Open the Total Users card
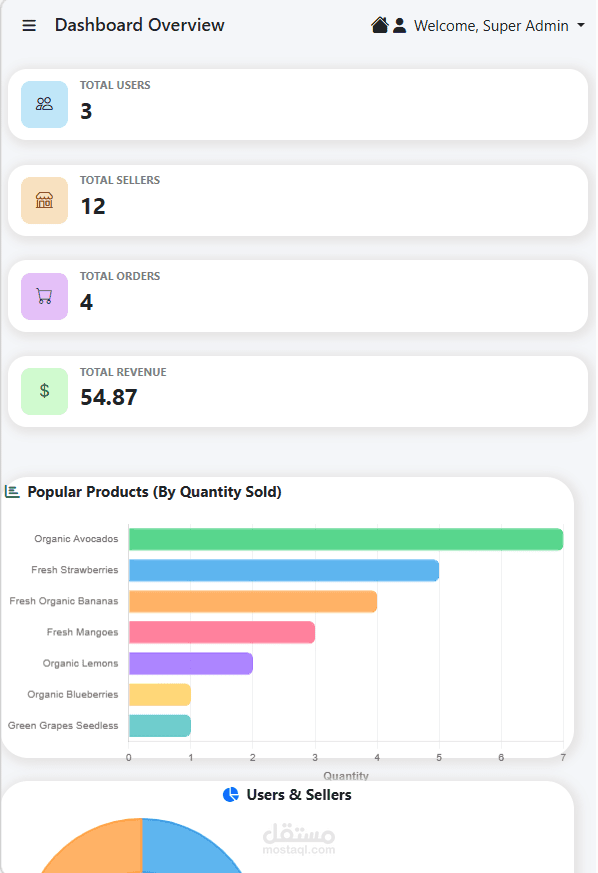 click(x=298, y=104)
